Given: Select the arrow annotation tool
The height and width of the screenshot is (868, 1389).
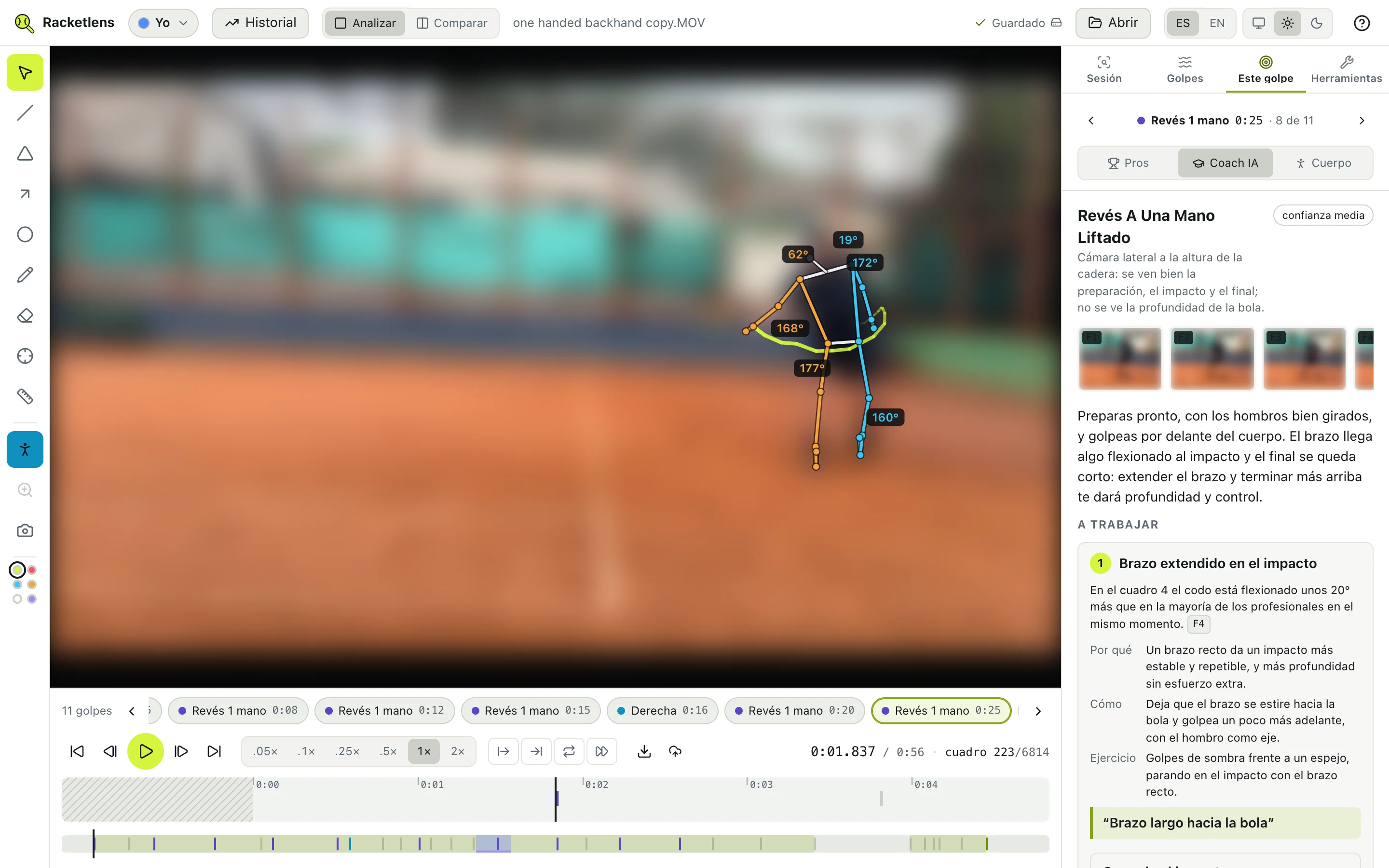Looking at the screenshot, I should click(x=25, y=194).
